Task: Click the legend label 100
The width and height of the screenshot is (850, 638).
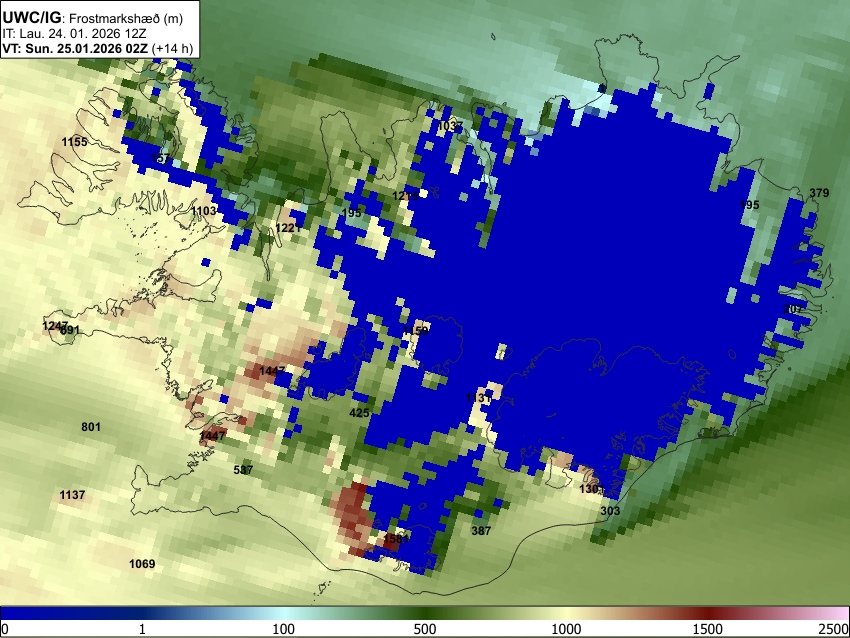Action: point(284,629)
